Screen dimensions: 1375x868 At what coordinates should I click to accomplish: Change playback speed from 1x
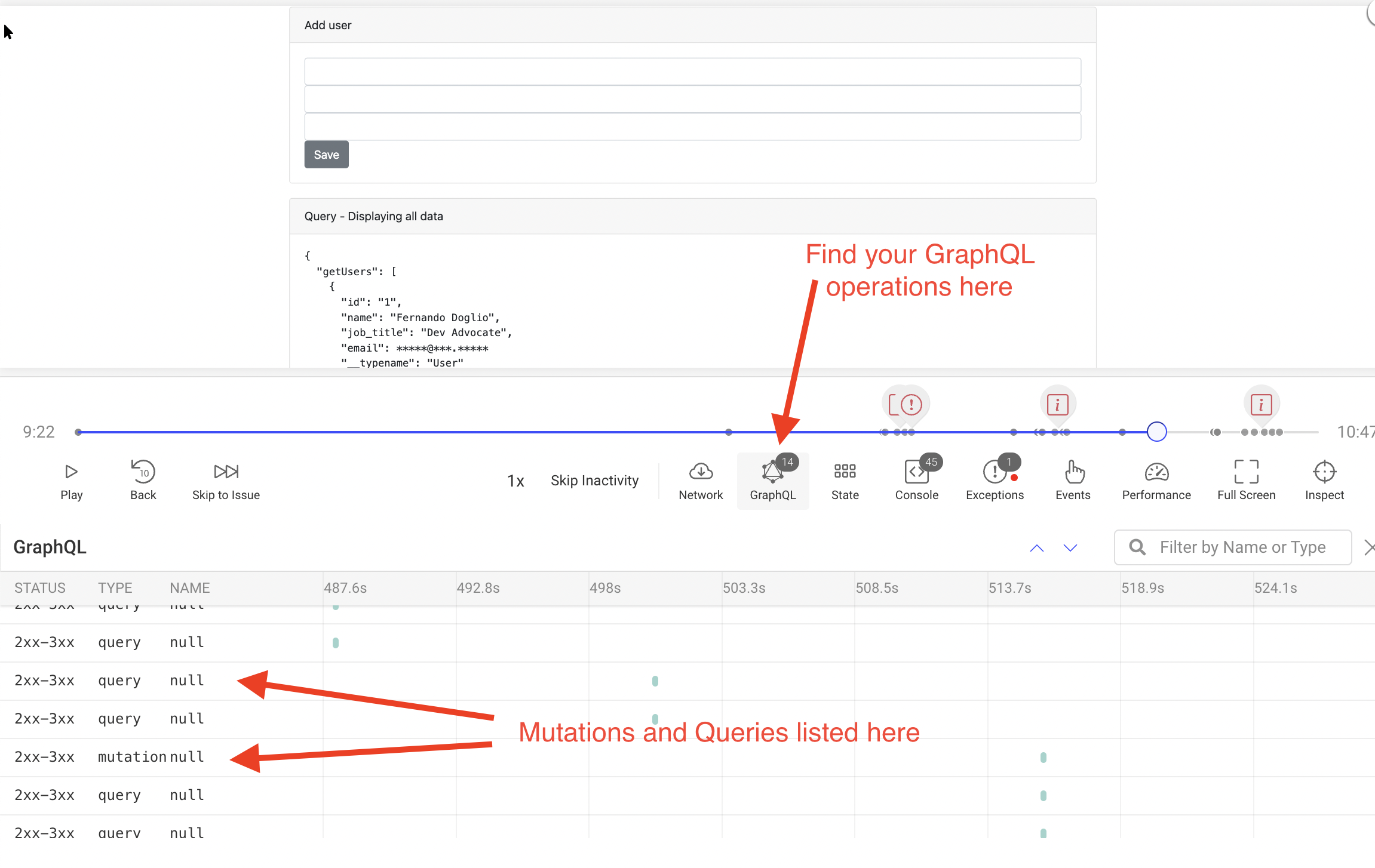click(516, 481)
